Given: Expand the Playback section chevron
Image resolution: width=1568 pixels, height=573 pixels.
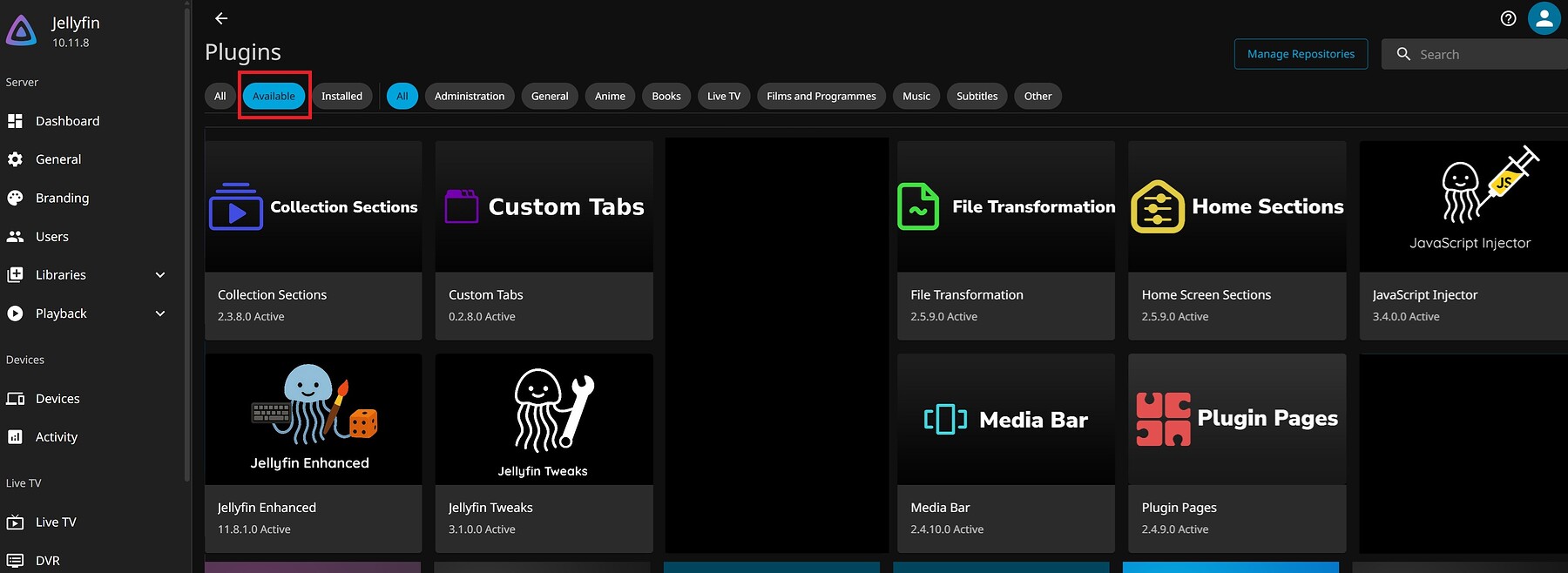Looking at the screenshot, I should (160, 313).
